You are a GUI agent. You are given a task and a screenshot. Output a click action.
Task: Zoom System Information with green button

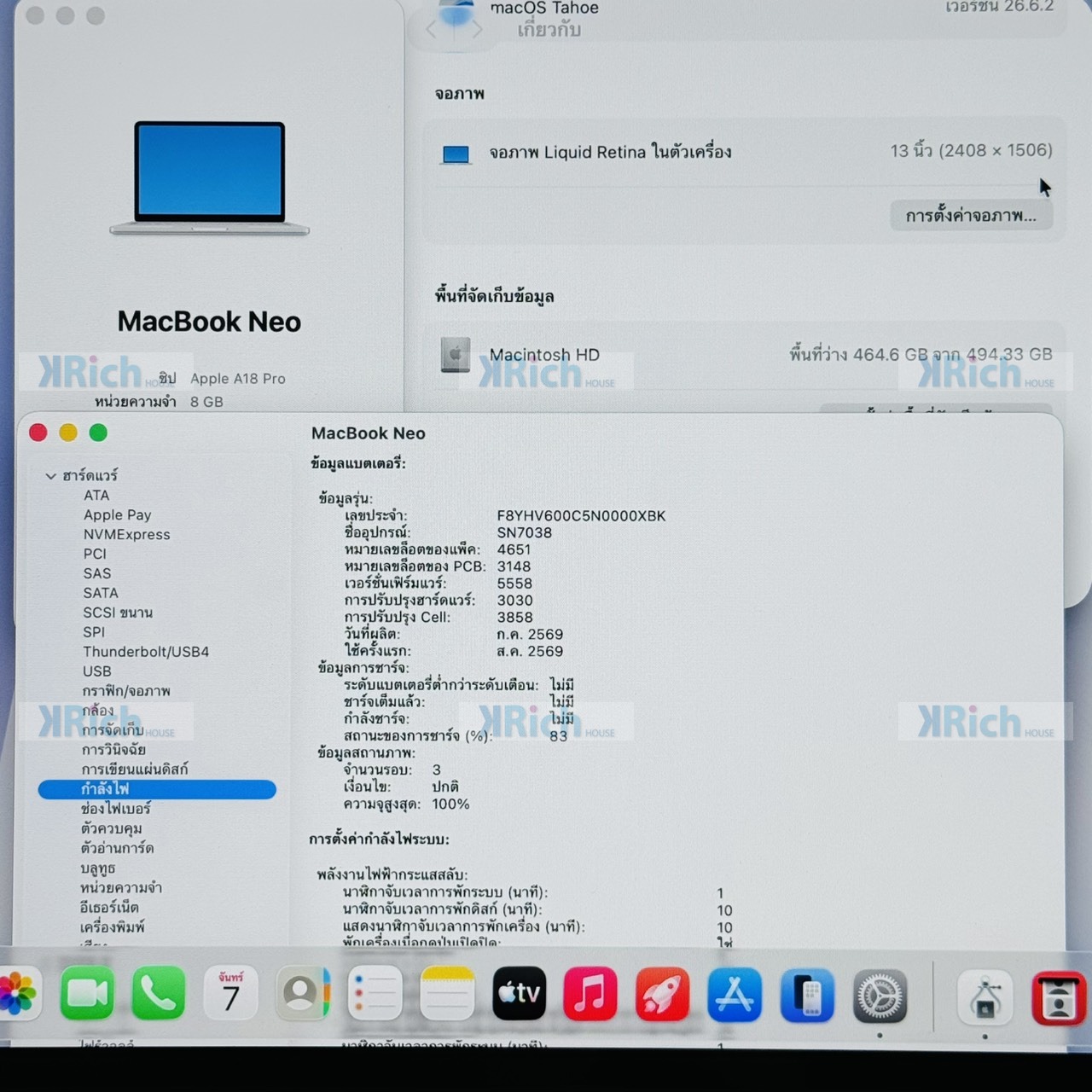point(98,433)
